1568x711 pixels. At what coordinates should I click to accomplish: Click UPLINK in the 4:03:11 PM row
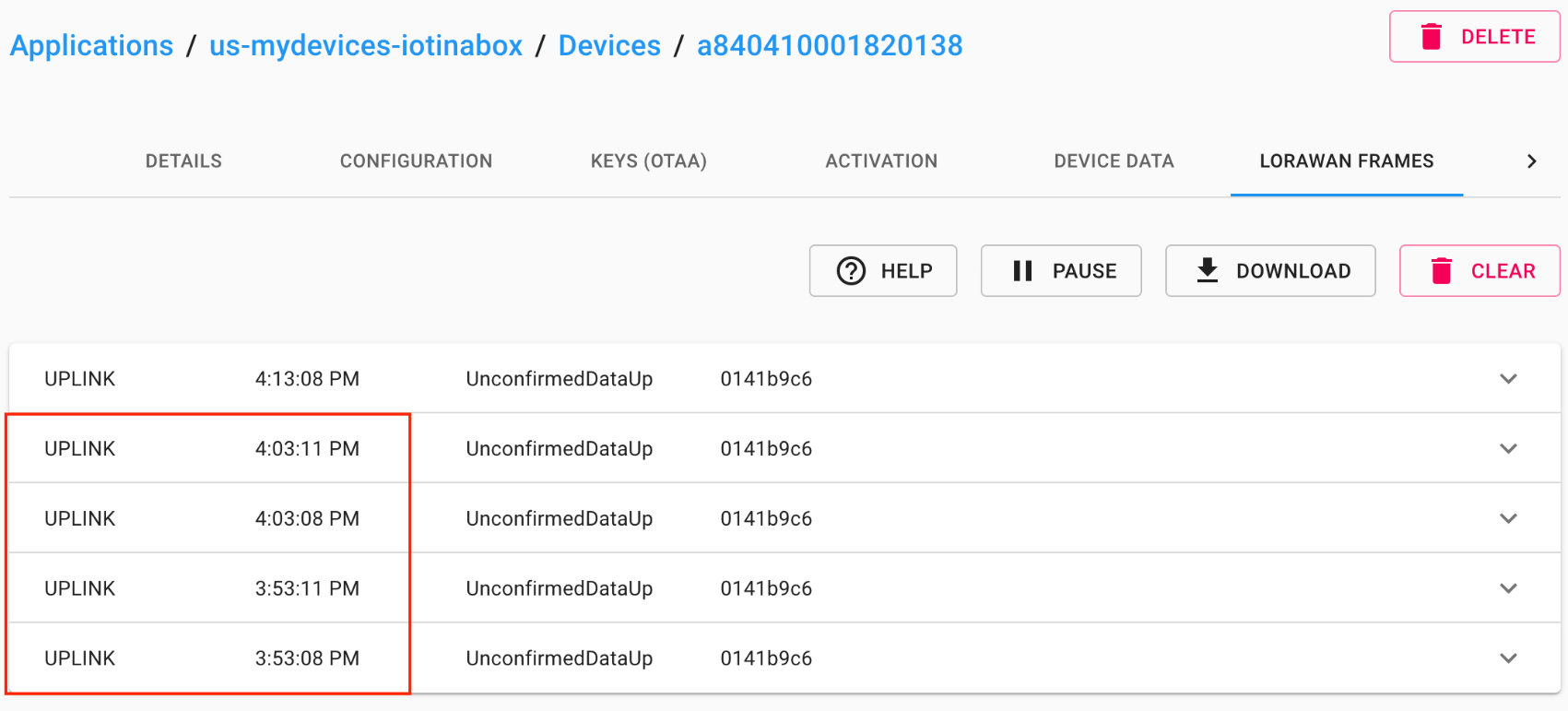[x=80, y=449]
